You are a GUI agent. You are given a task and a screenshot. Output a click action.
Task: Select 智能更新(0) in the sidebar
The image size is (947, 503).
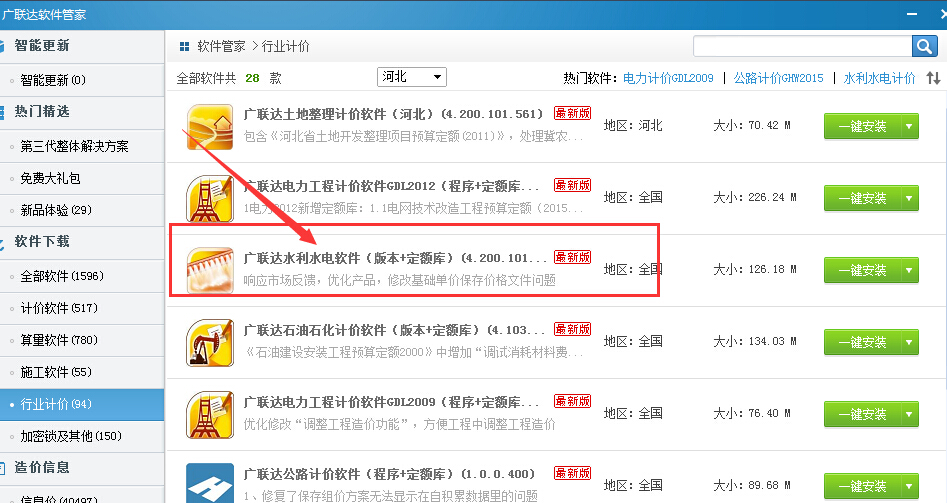(x=82, y=80)
